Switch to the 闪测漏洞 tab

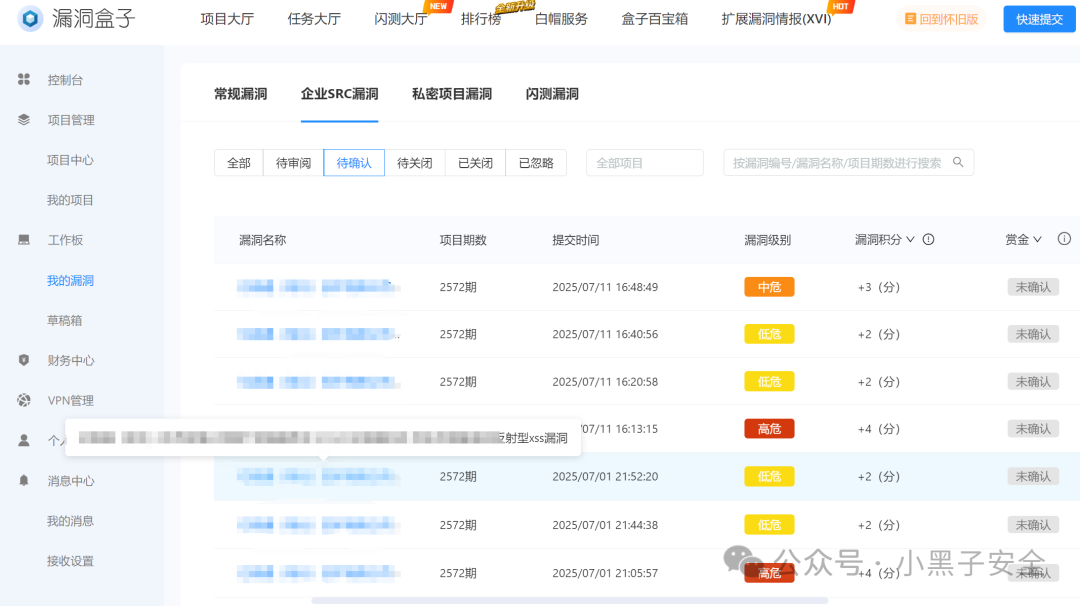pos(552,94)
